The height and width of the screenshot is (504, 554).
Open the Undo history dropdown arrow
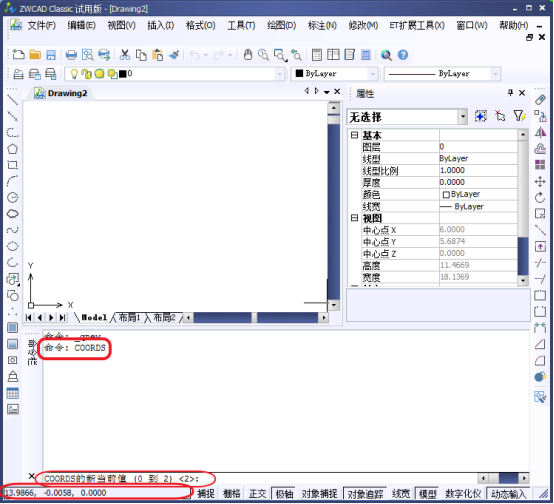pos(206,55)
